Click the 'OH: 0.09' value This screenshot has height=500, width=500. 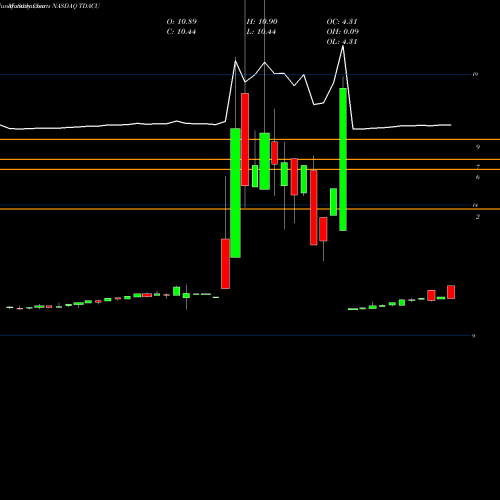pyautogui.click(x=343, y=32)
